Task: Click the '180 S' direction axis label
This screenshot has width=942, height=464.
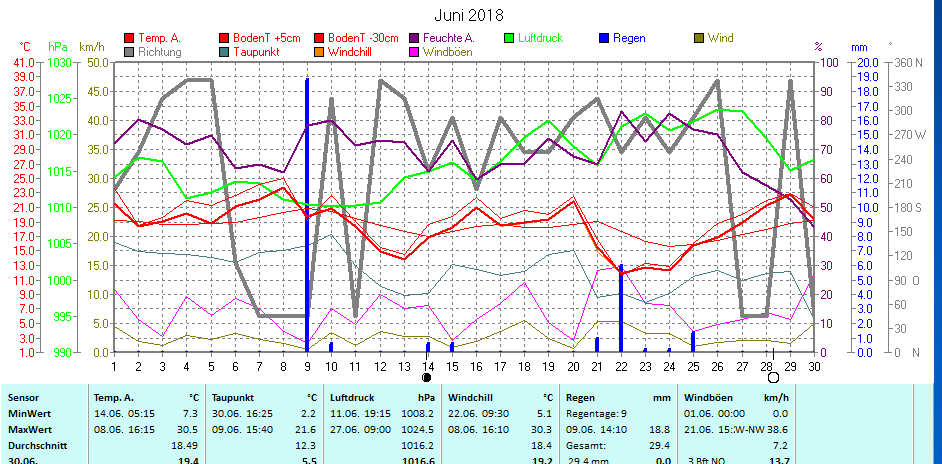Action: (x=908, y=207)
